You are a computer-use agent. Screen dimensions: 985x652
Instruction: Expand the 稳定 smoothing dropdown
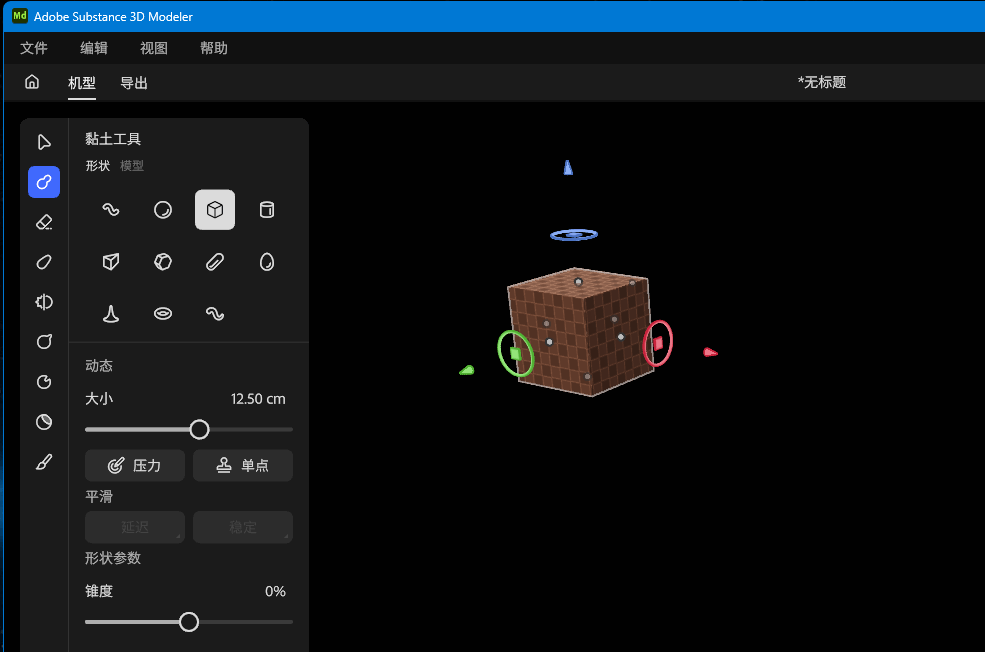[243, 527]
